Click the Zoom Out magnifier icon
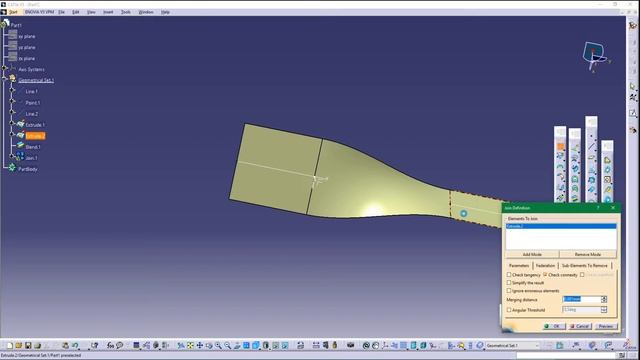Screen dimensions: 640x360 point(228,346)
